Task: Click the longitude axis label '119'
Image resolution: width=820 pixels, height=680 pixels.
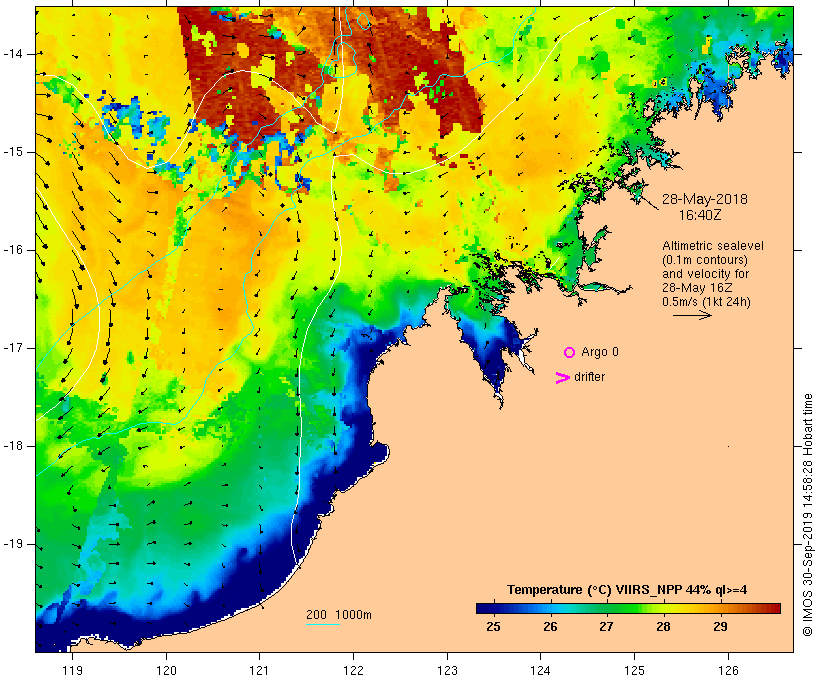Action: click(x=72, y=670)
